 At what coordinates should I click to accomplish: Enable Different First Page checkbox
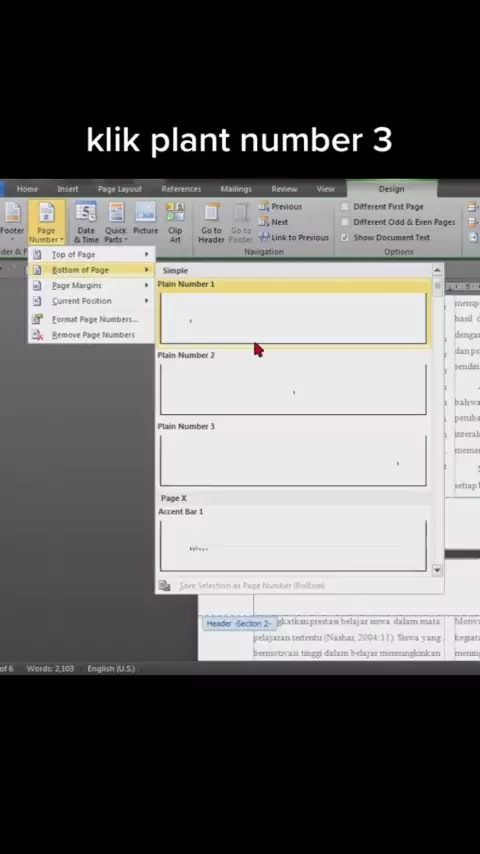tap(344, 206)
